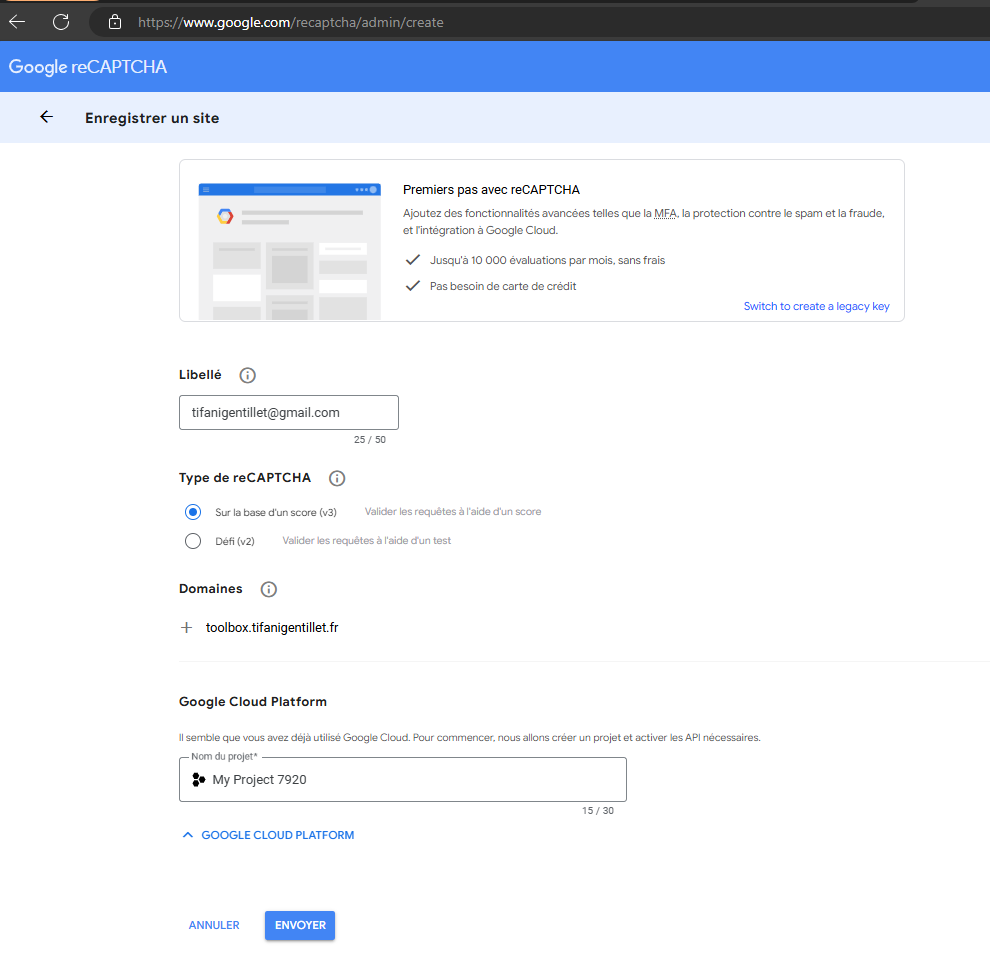Open info icon next to Domaines

(x=268, y=589)
